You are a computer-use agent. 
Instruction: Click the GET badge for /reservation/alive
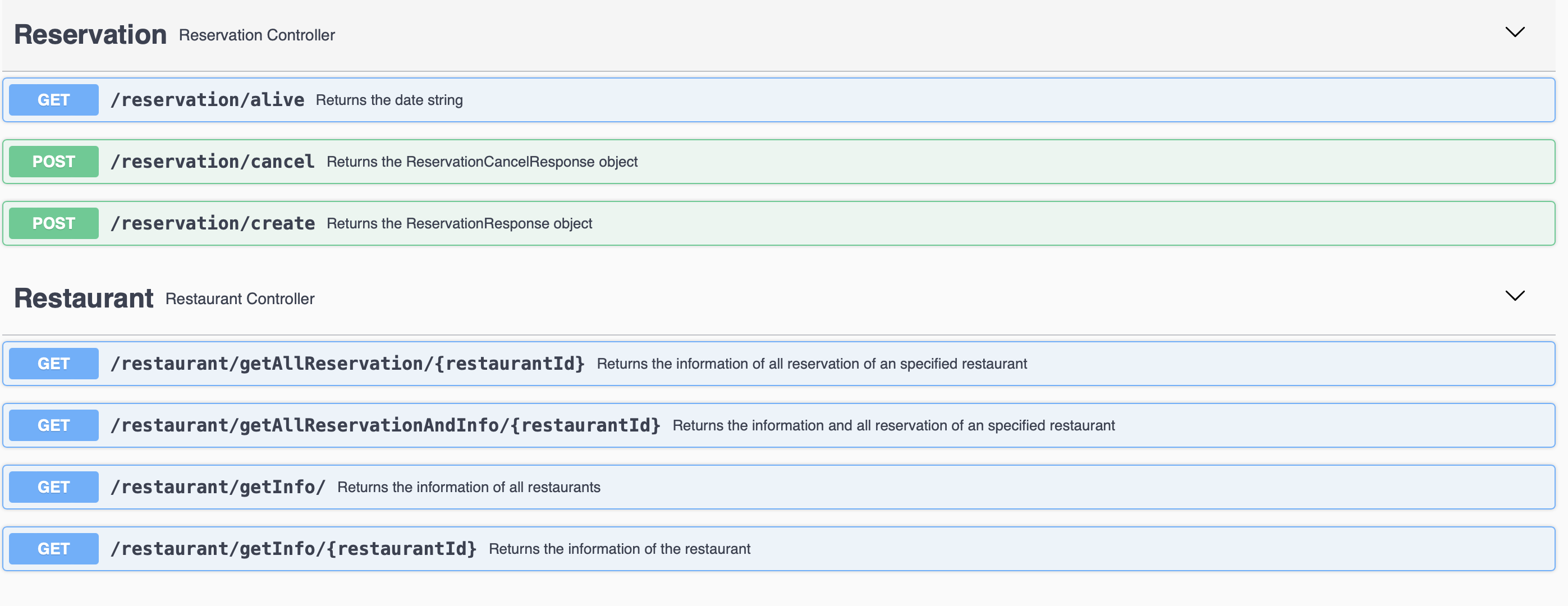(x=53, y=100)
